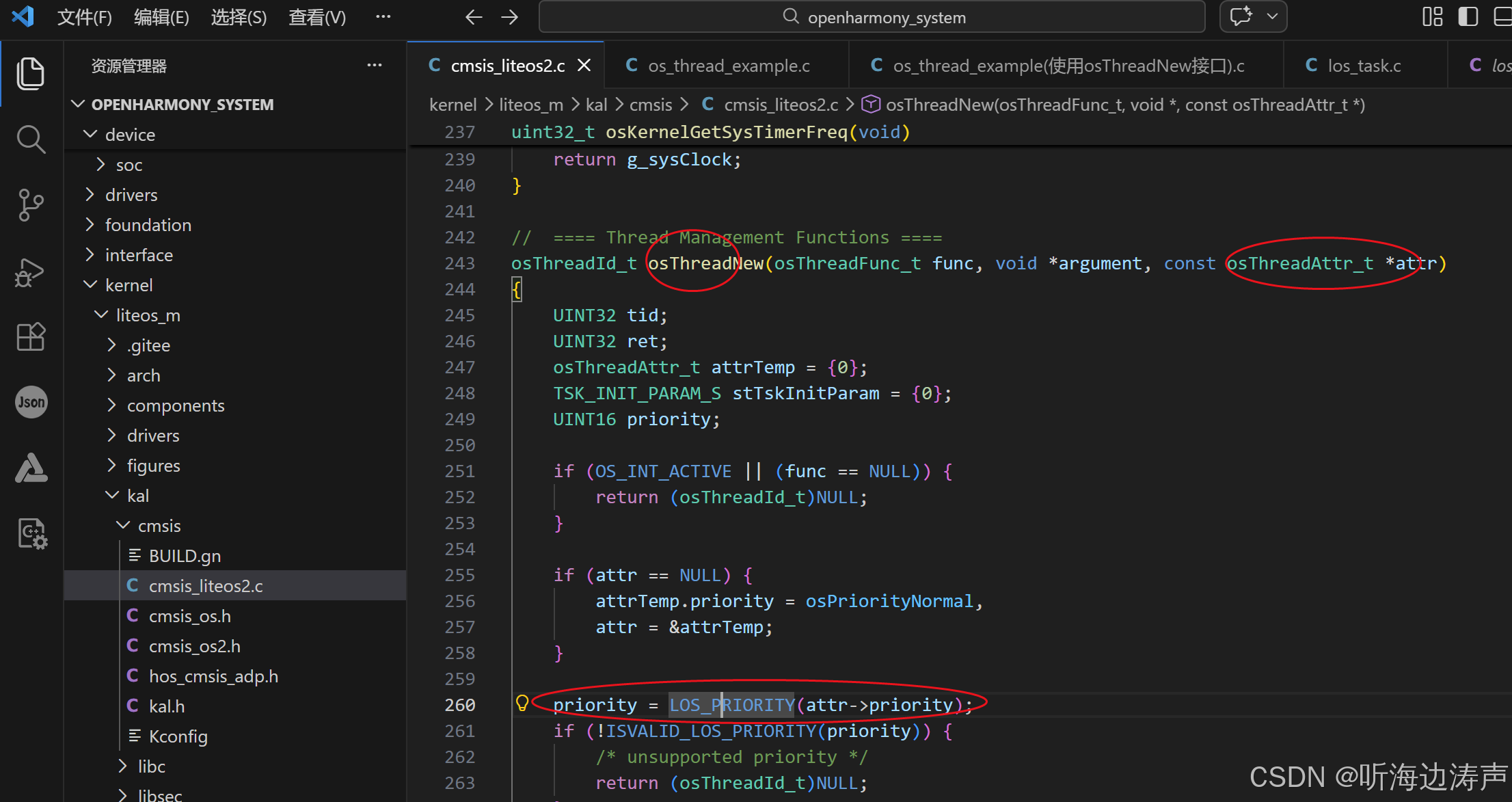
Task: Open the Extensions view icon
Action: (x=30, y=336)
